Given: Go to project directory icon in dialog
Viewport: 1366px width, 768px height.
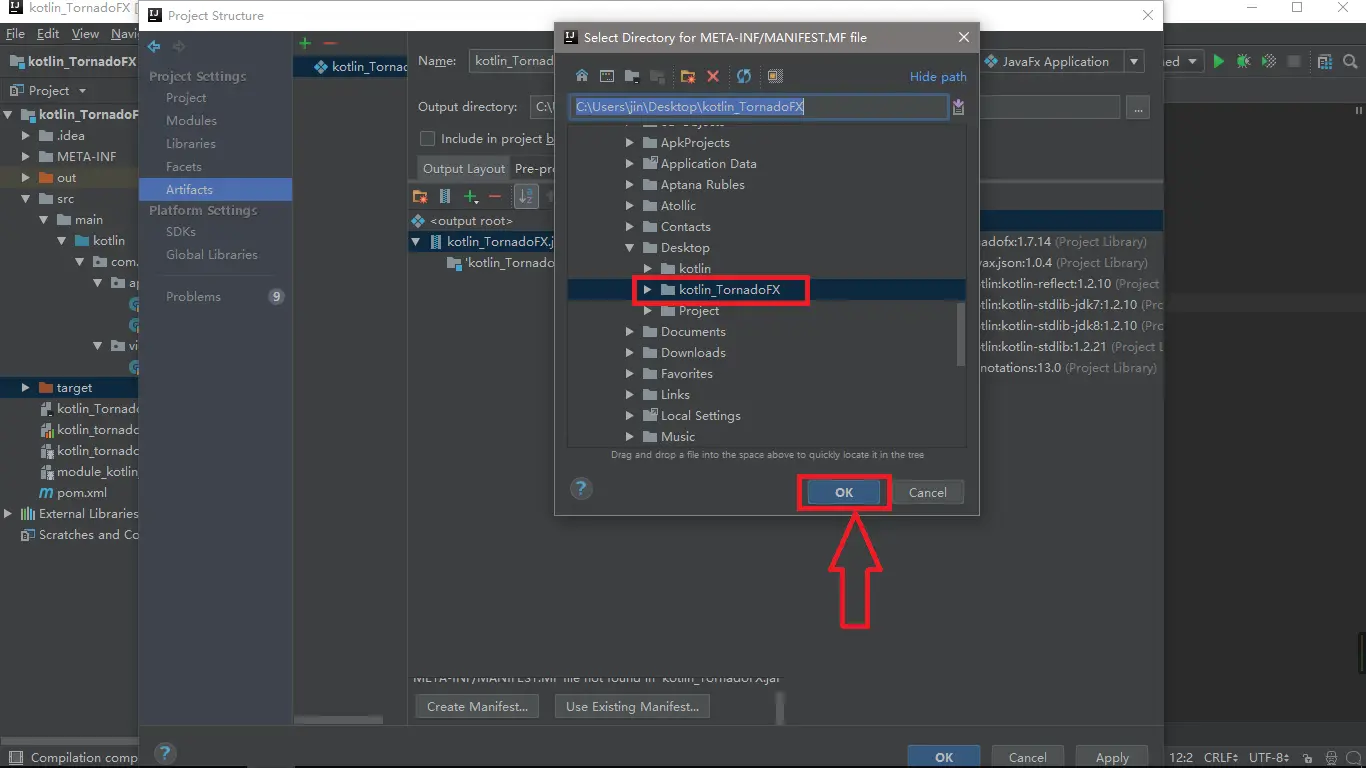Looking at the screenshot, I should (632, 76).
